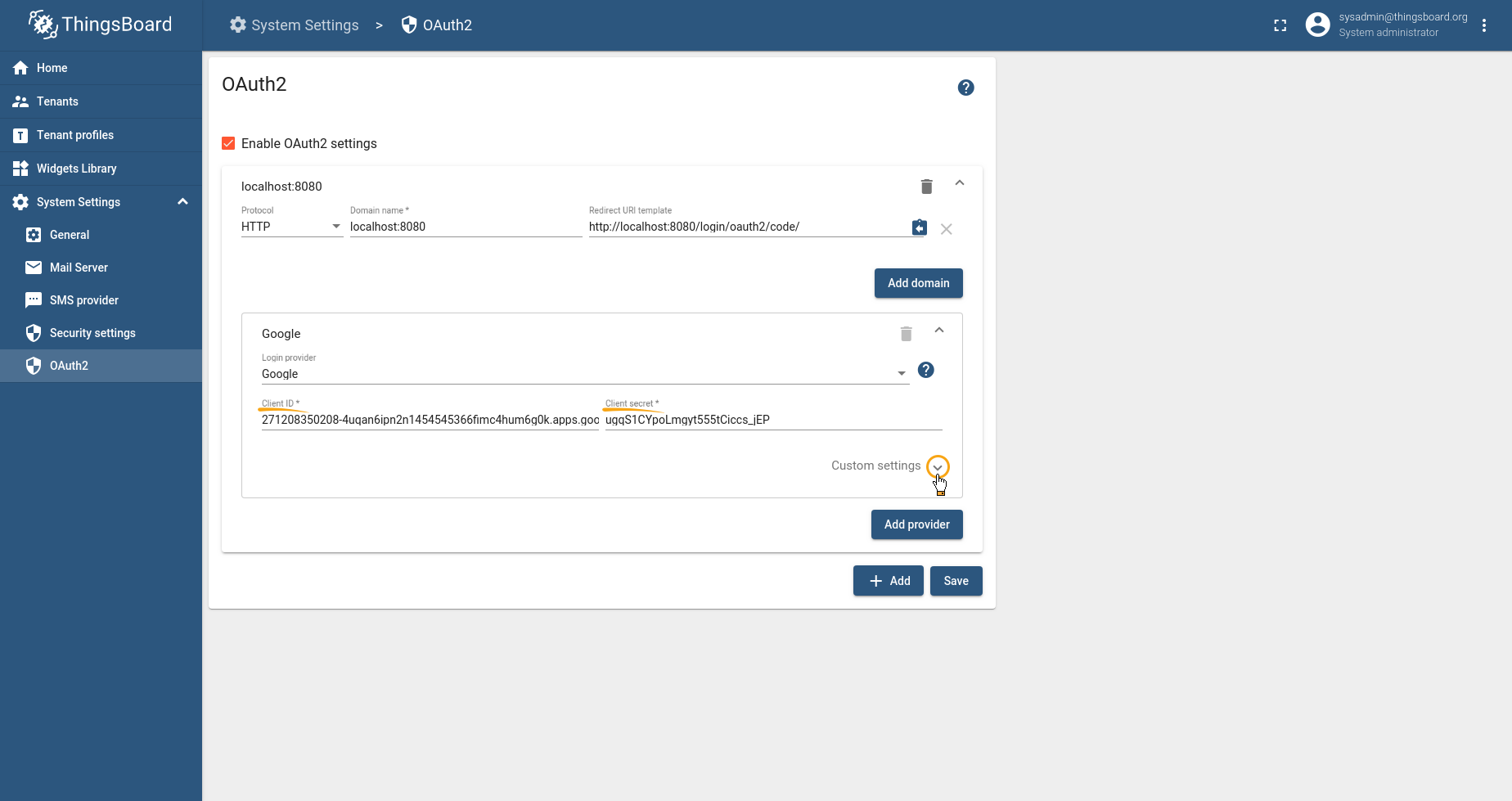Copy the redirect URI to clipboard
Viewport: 1512px width, 801px height.
pos(920,227)
